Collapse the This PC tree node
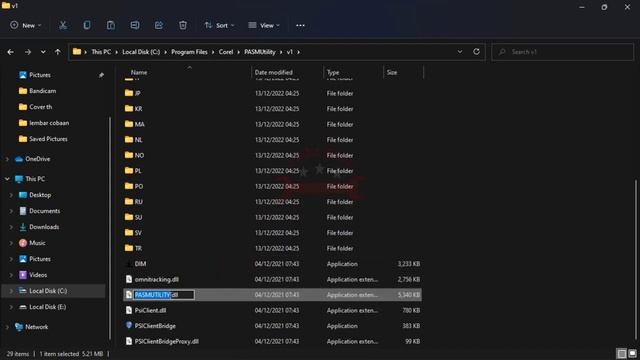Viewport: 640px width, 360px height. point(7,179)
